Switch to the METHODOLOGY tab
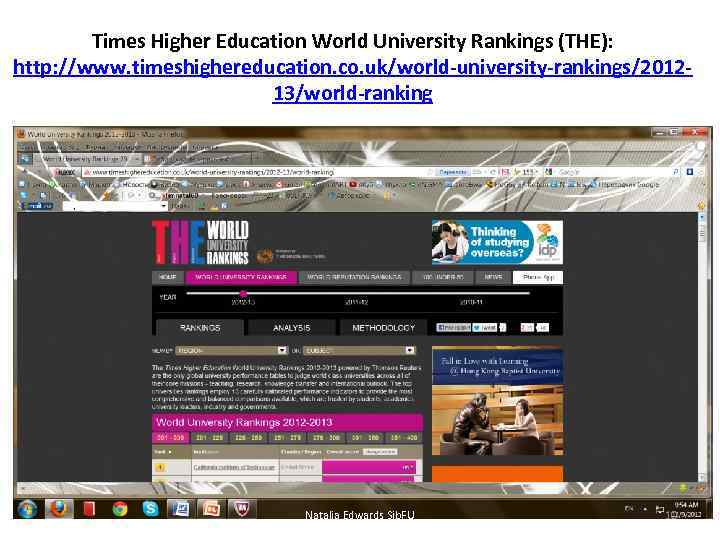The image size is (720, 540). (383, 328)
